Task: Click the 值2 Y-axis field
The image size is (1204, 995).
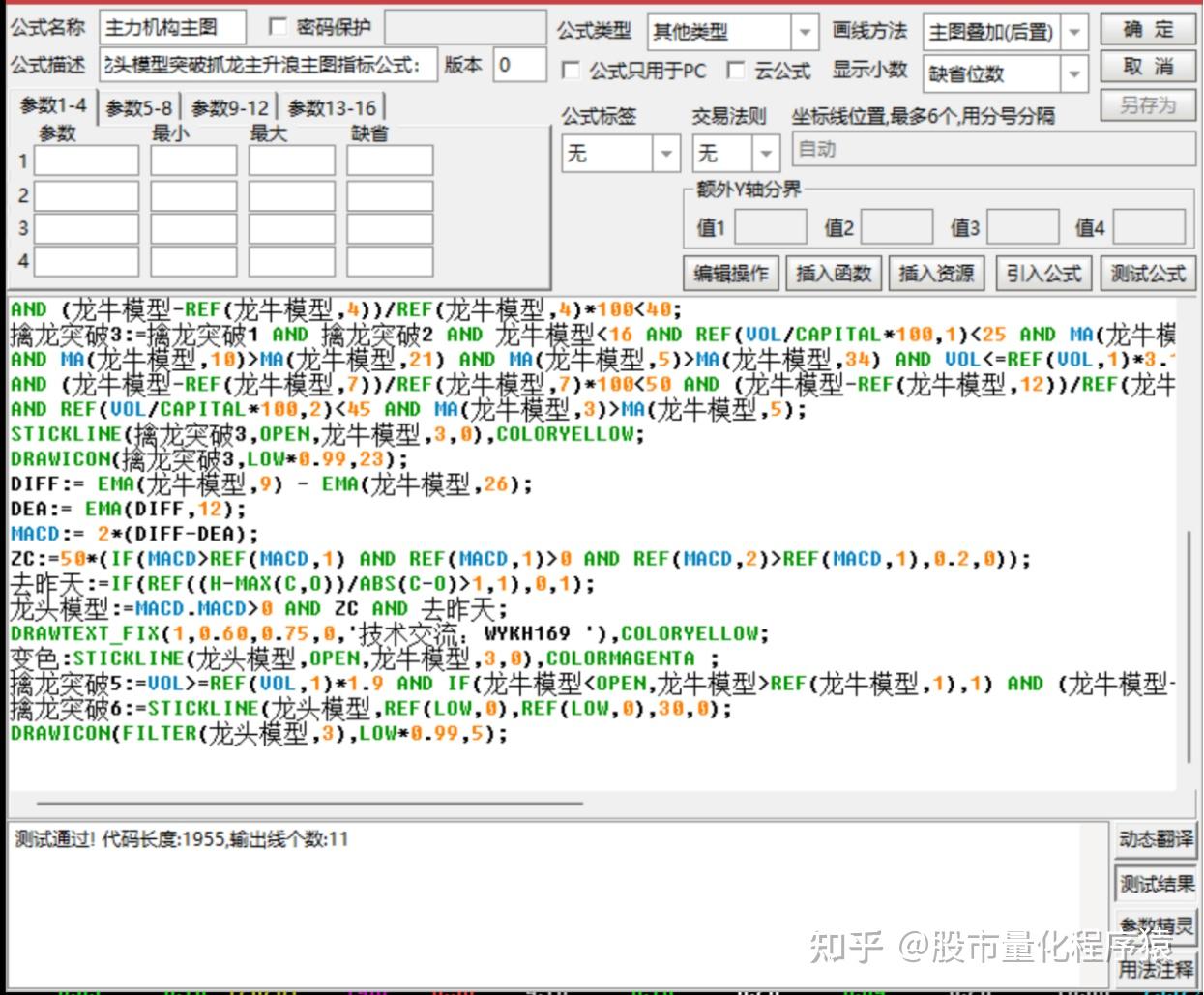Action: pyautogui.click(x=896, y=227)
